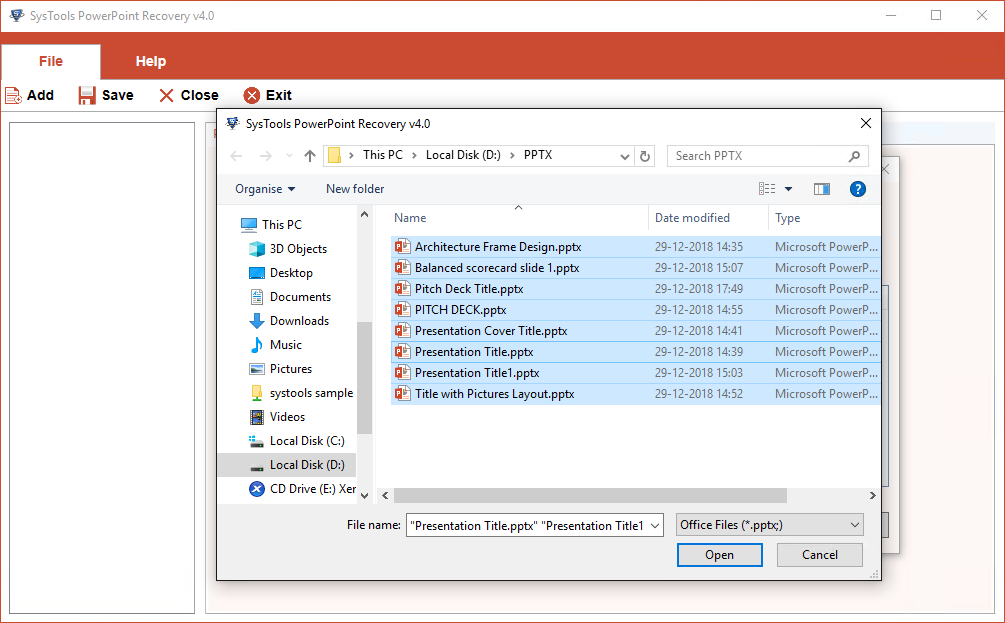This screenshot has height=623, width=1005.
Task: Open dialog help question mark icon
Action: coord(858,188)
